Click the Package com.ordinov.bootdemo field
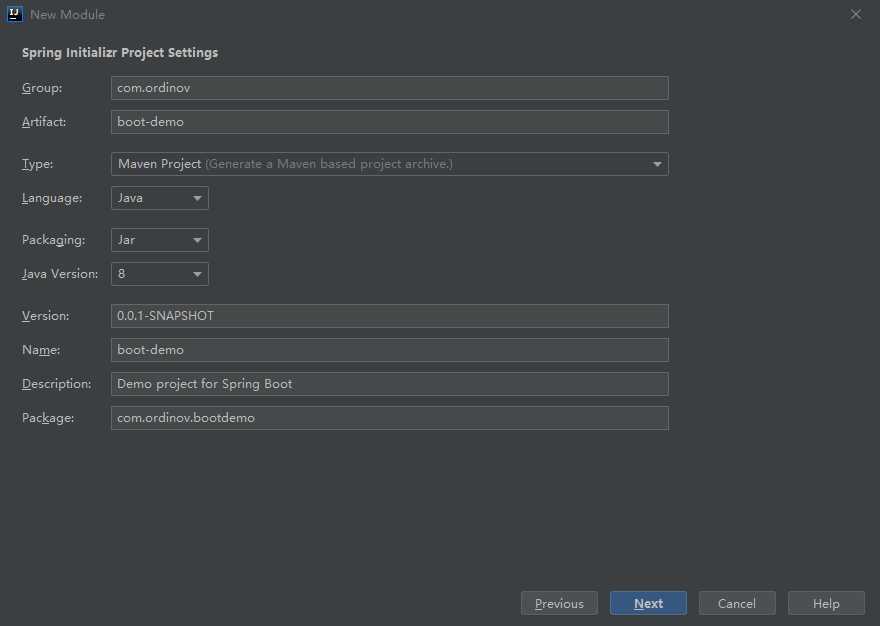Viewport: 880px width, 626px height. (x=389, y=418)
